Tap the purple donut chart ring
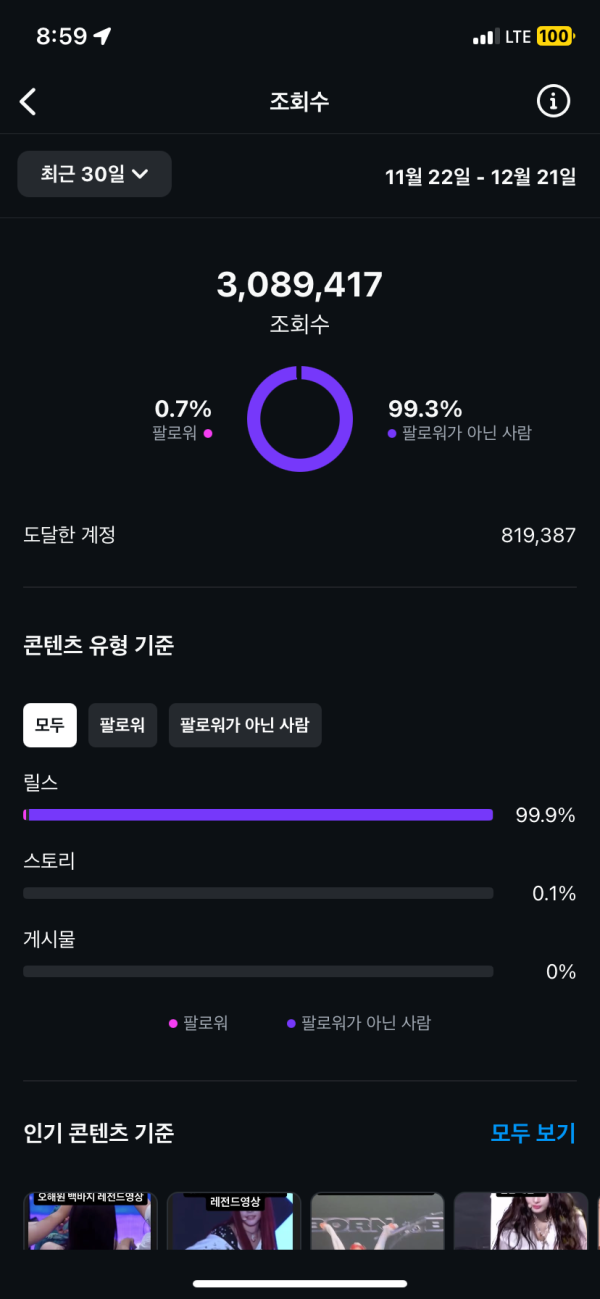This screenshot has width=600, height=1299. tap(299, 372)
